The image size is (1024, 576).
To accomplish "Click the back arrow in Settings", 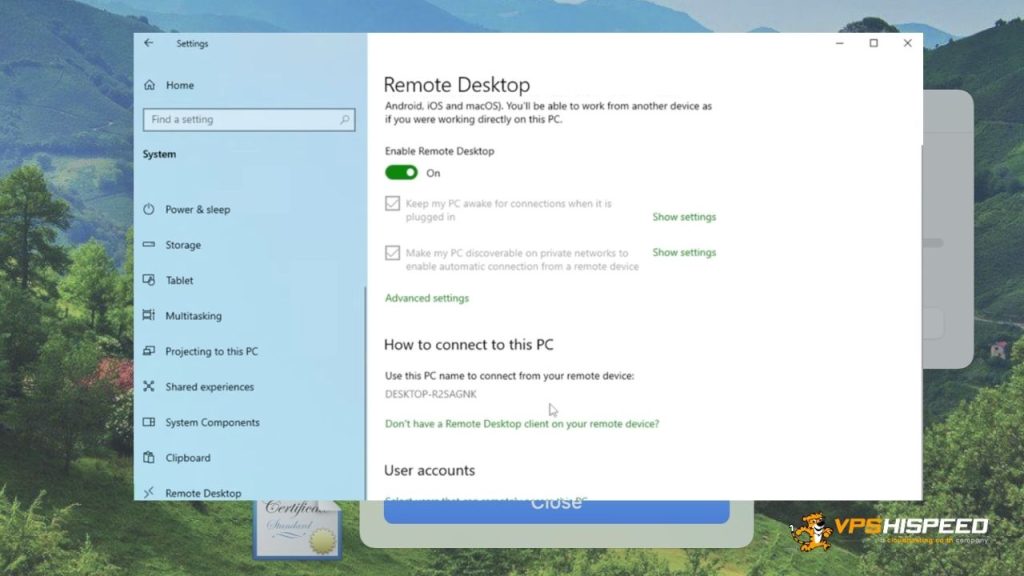I will 149,43.
